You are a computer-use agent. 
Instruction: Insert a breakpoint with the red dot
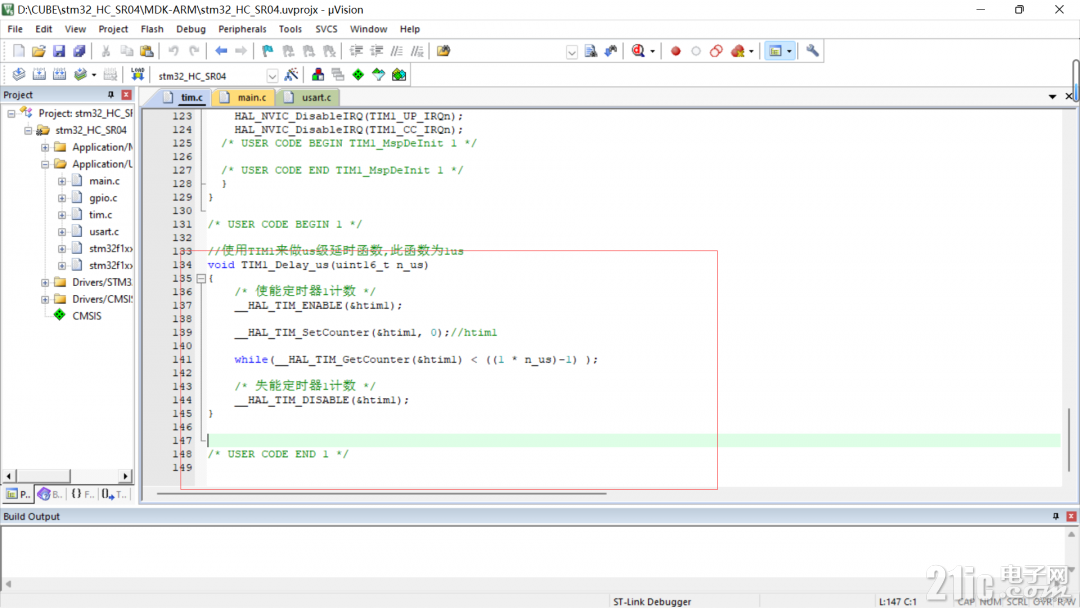pyautogui.click(x=676, y=51)
